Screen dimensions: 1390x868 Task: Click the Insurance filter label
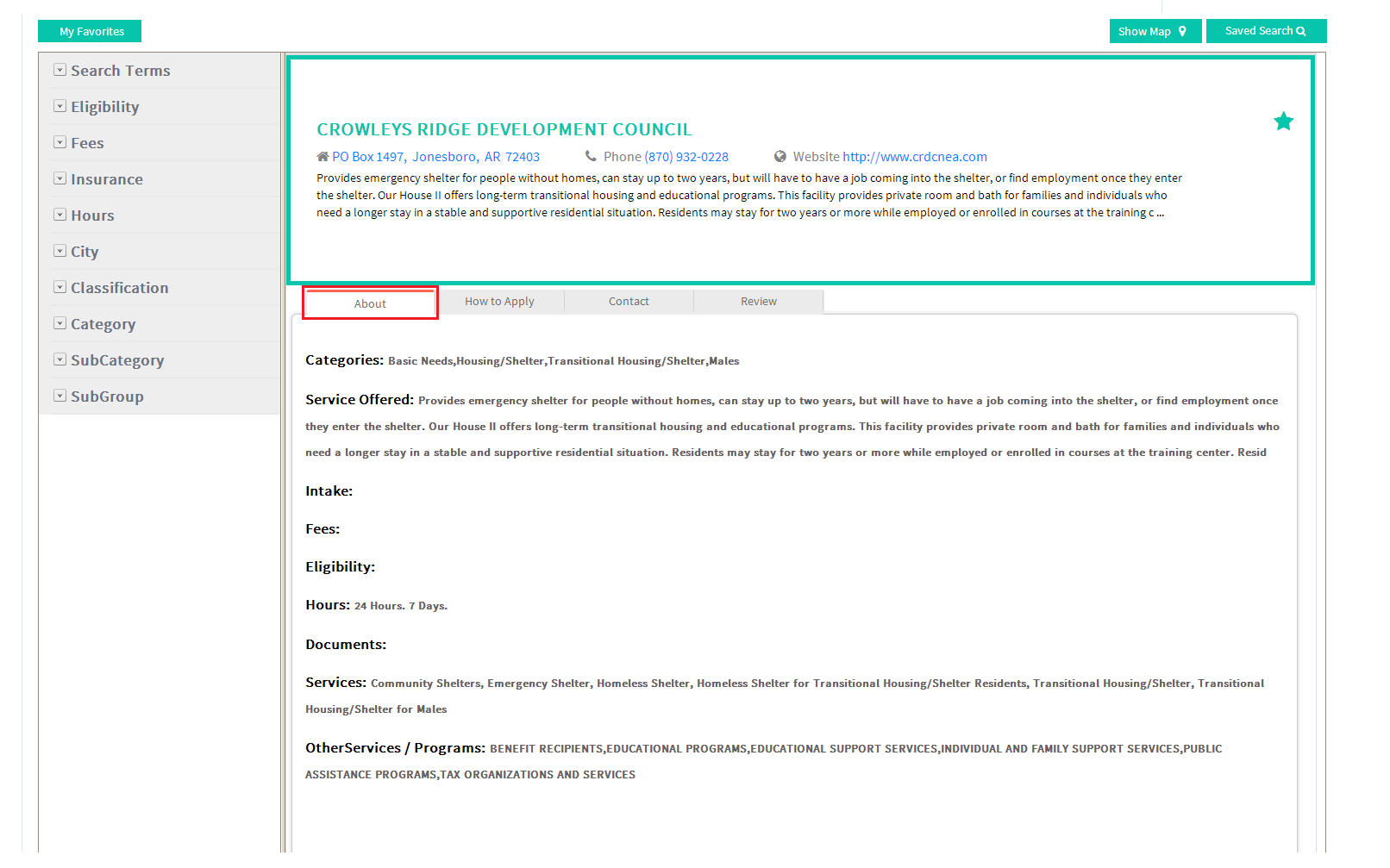[107, 179]
